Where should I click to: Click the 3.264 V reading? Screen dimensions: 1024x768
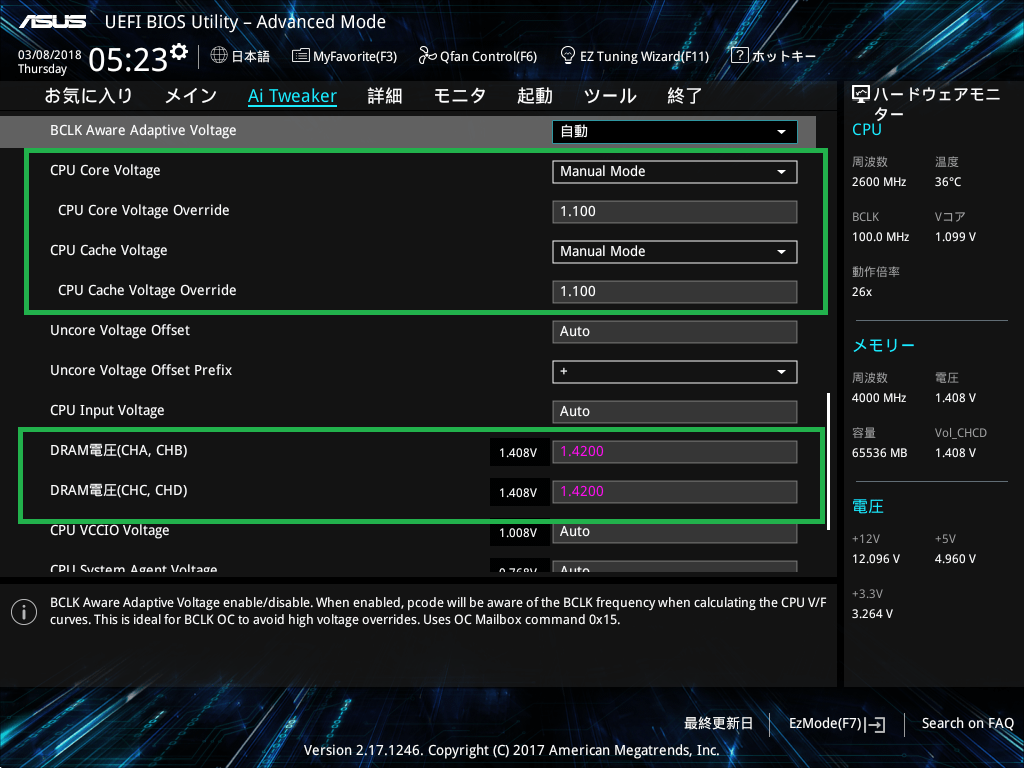click(x=872, y=614)
